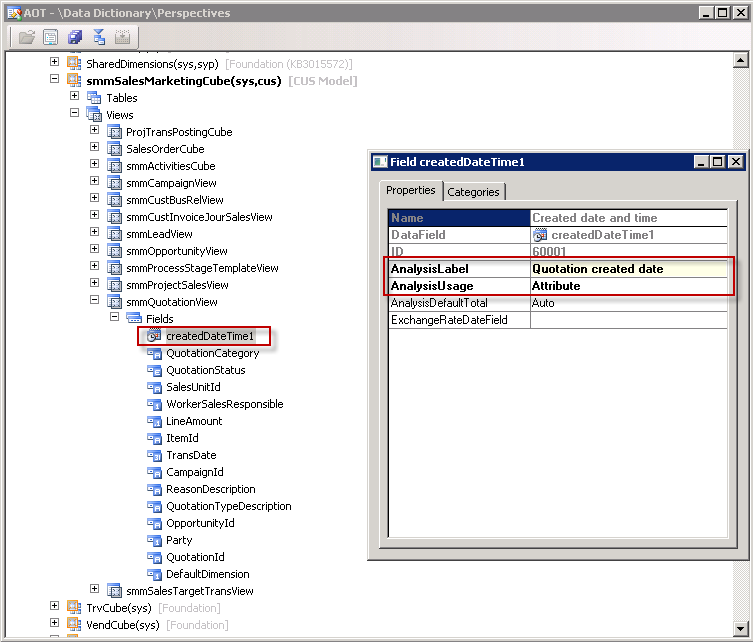Click the smmLeadView view icon
753x642 pixels.
tap(114, 234)
